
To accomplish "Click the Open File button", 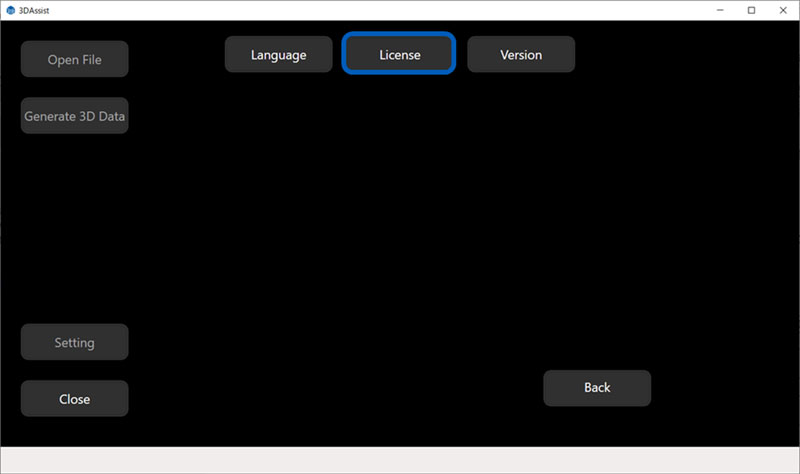I will pyautogui.click(x=75, y=60).
